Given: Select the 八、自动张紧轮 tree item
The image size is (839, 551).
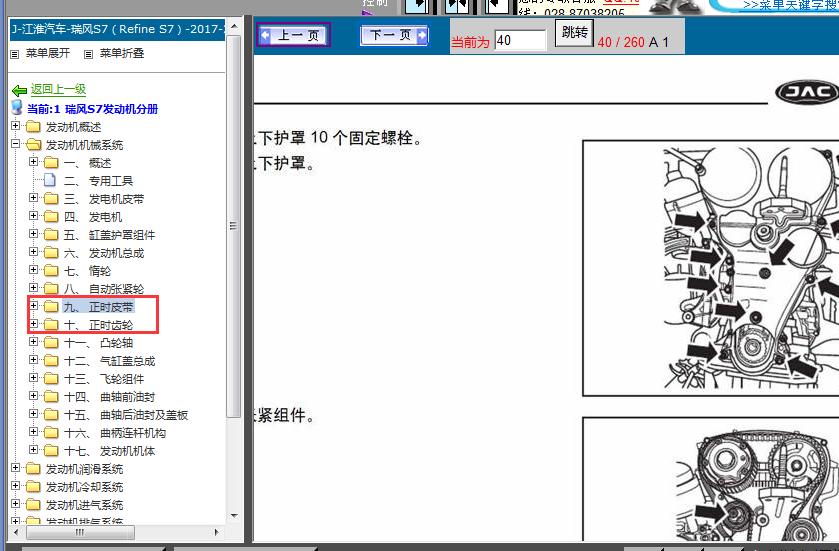Looking at the screenshot, I should tap(104, 289).
